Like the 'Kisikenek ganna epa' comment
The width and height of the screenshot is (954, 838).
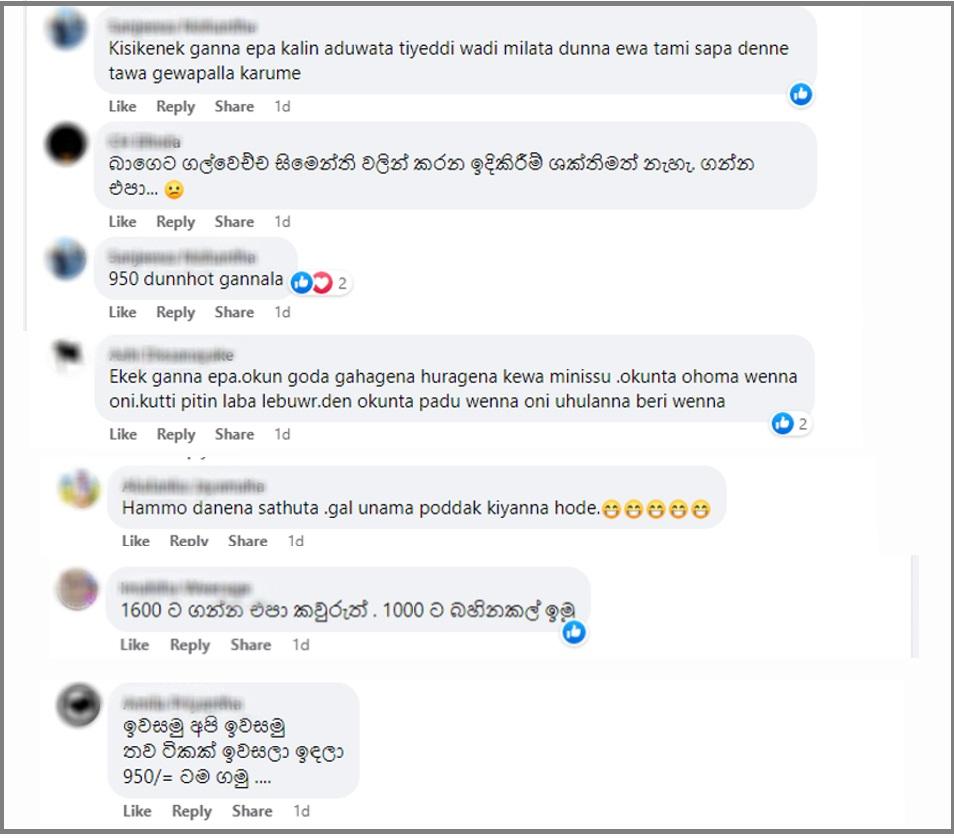click(x=122, y=106)
